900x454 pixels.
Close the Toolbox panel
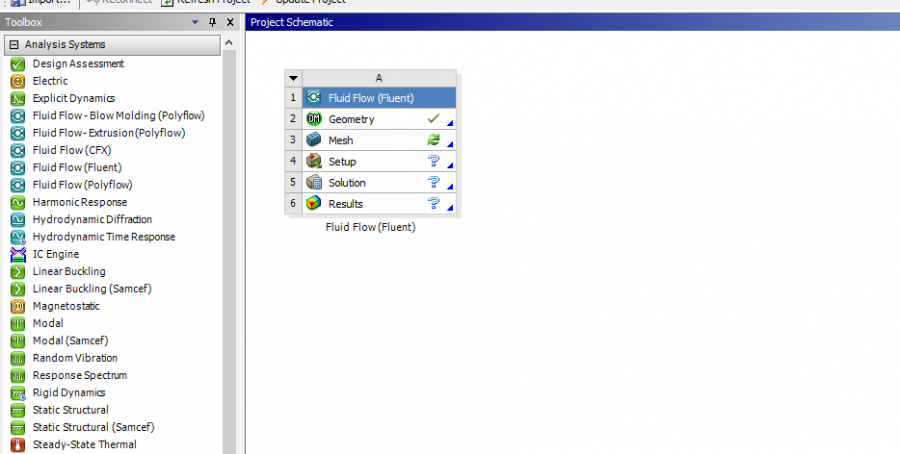[x=230, y=22]
